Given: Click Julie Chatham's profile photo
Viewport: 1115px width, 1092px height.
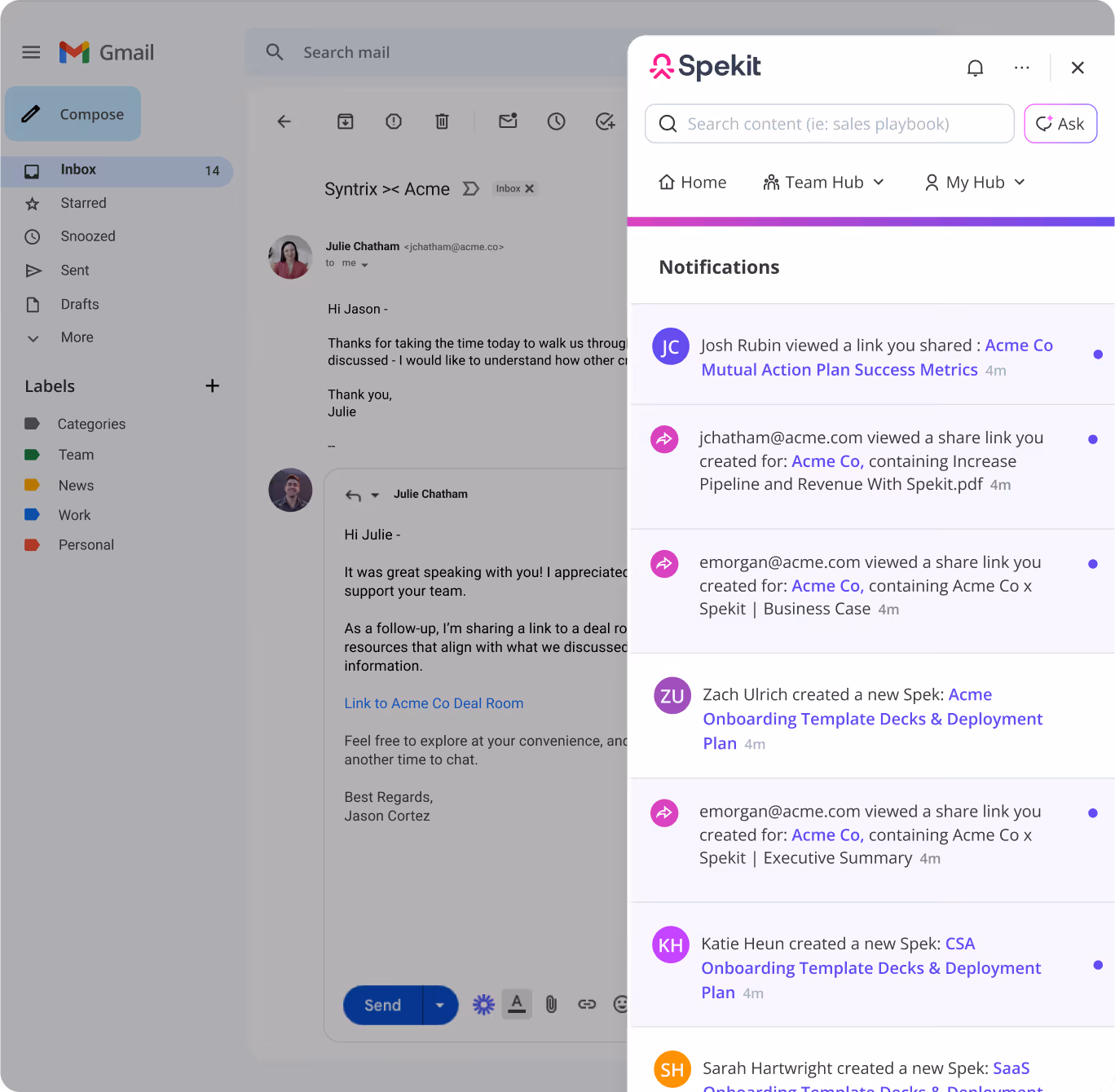Looking at the screenshot, I should [x=290, y=257].
